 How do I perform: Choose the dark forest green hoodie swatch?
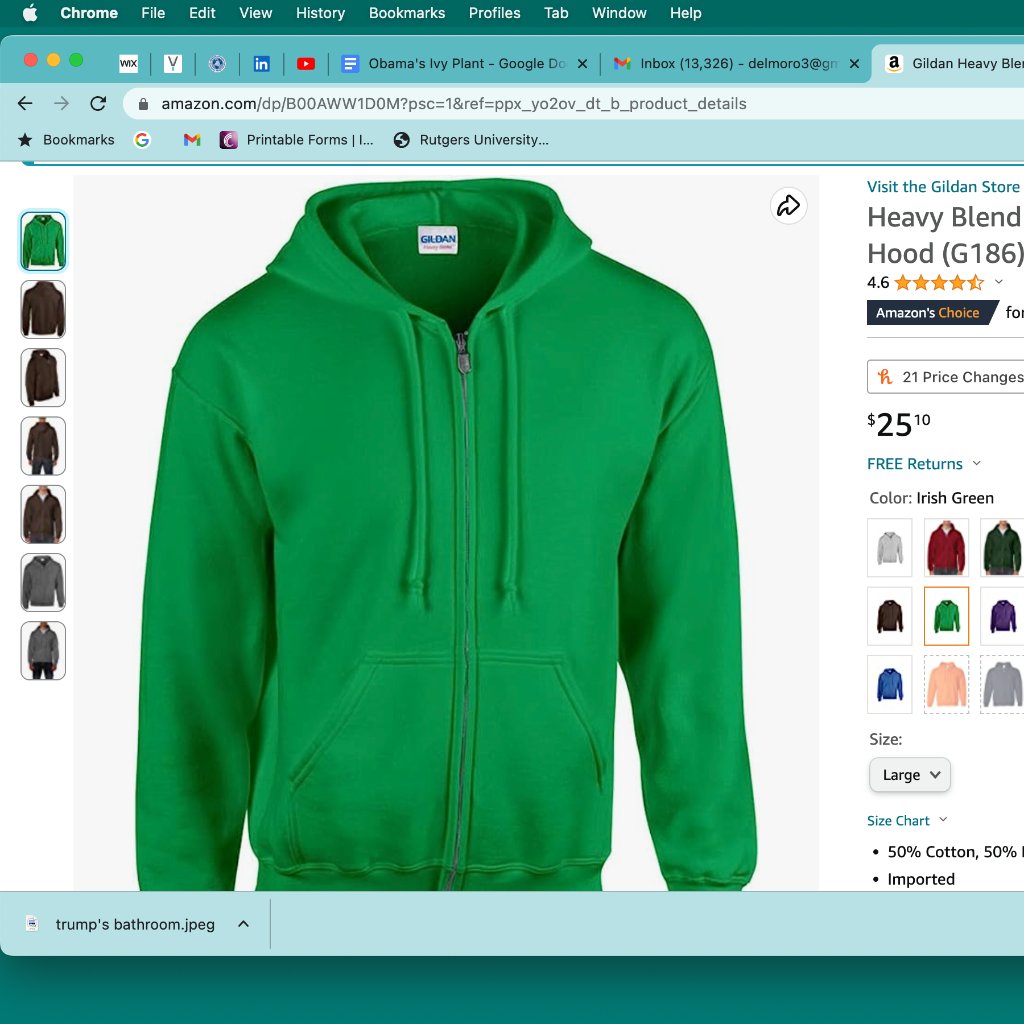coord(1002,548)
